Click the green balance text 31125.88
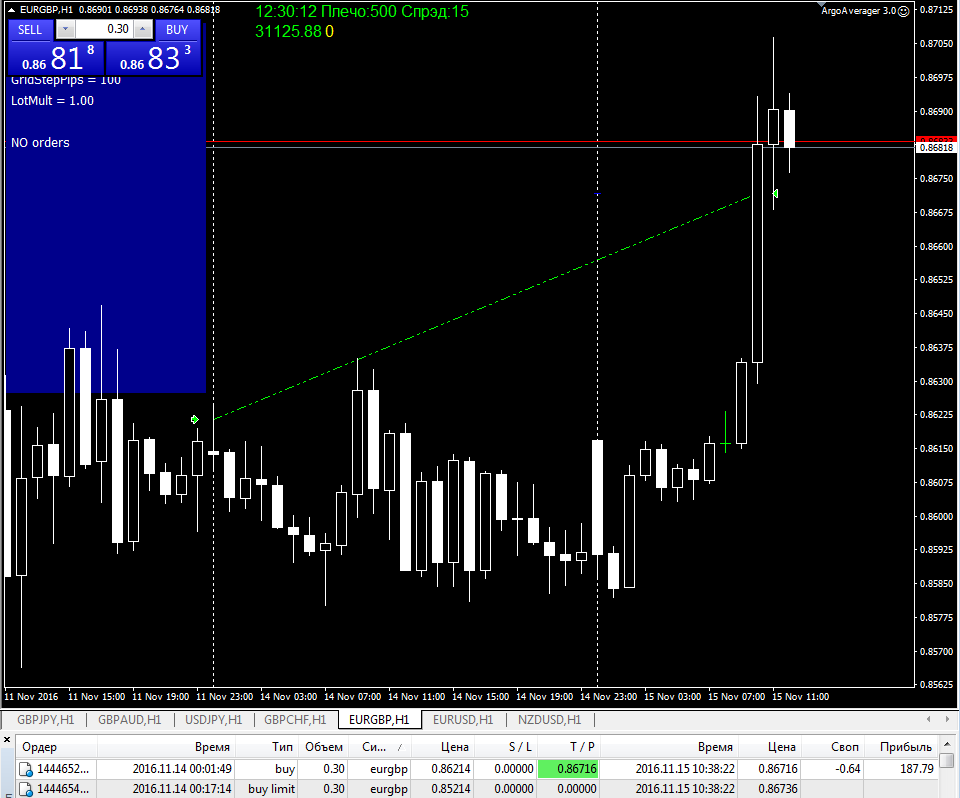This screenshot has height=798, width=960. (288, 32)
